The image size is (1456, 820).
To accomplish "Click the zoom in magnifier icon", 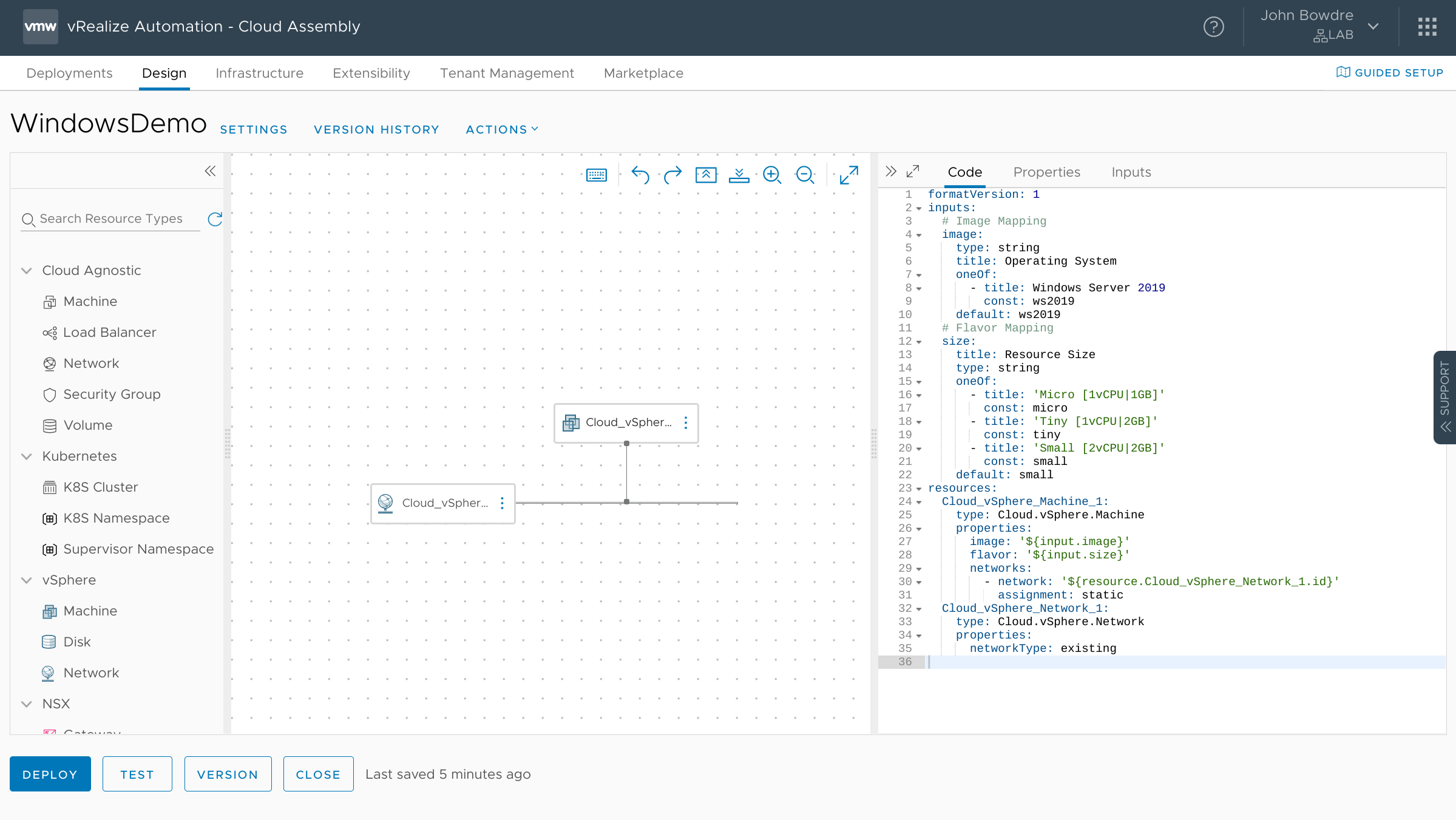I will (772, 174).
